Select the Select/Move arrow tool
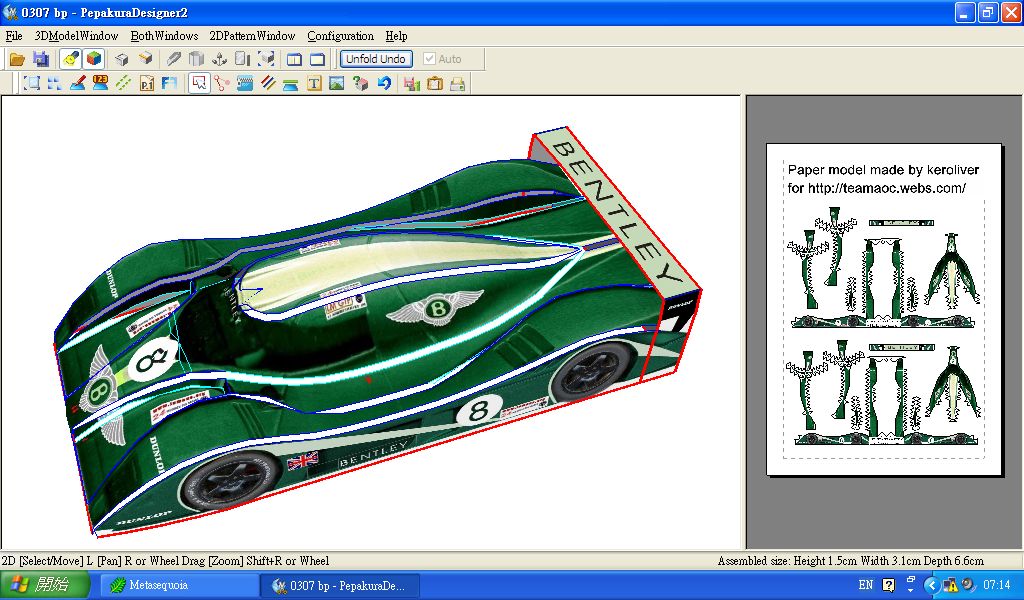 point(199,84)
